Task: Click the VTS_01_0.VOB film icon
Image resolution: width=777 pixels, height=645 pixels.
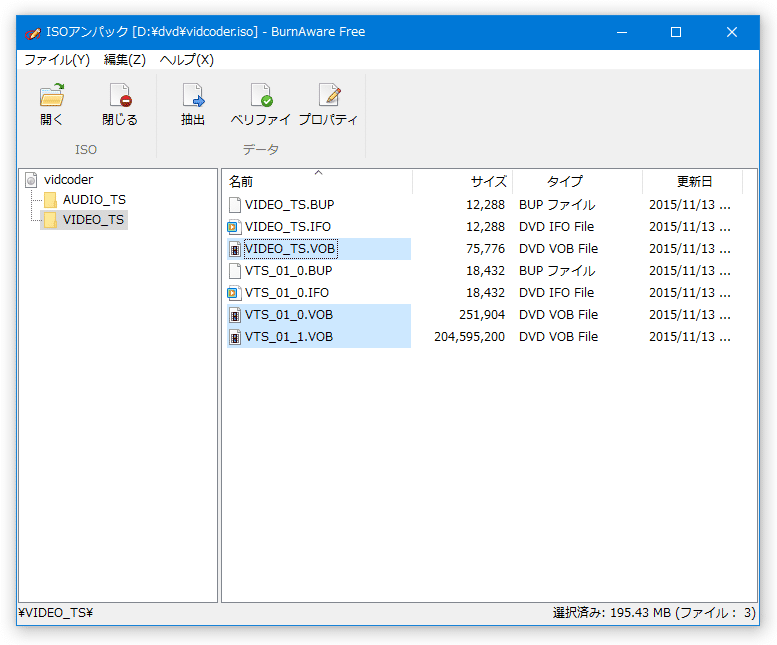Action: pyautogui.click(x=235, y=315)
